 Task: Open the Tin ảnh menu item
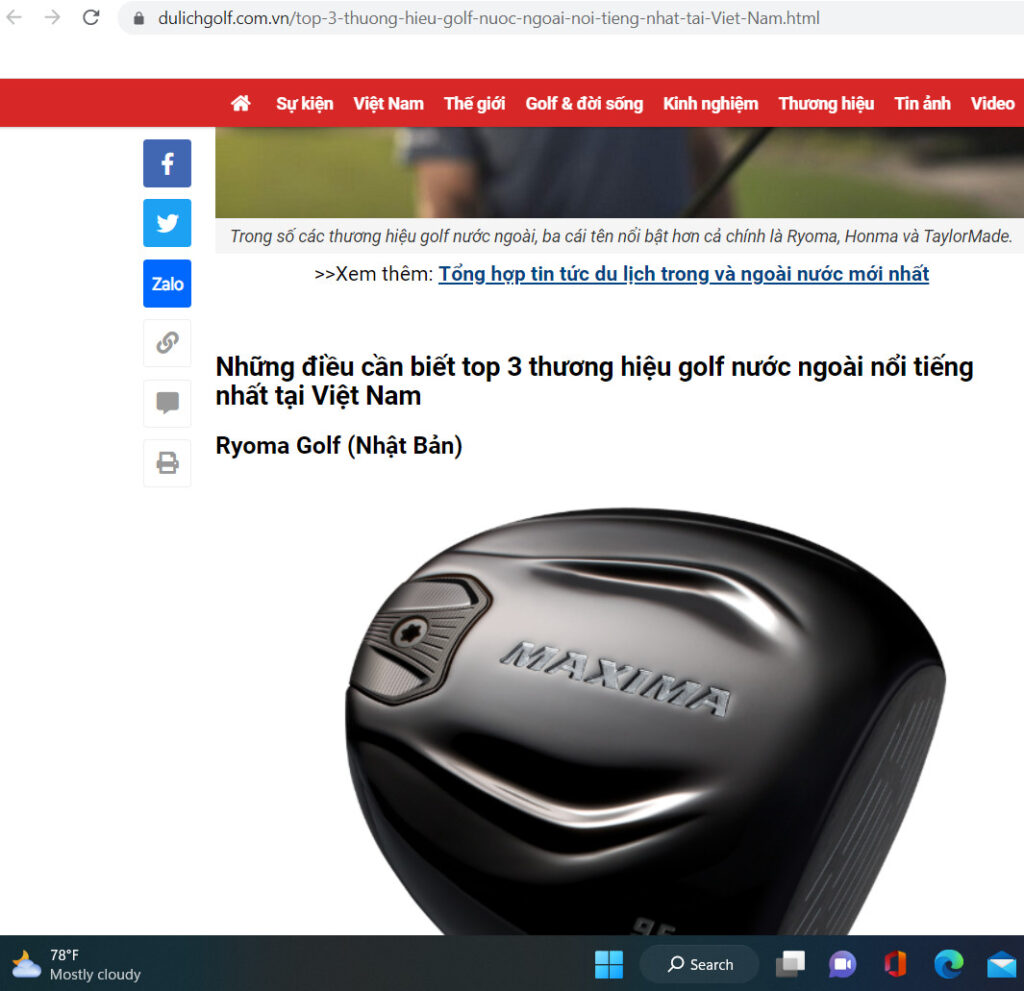click(922, 104)
